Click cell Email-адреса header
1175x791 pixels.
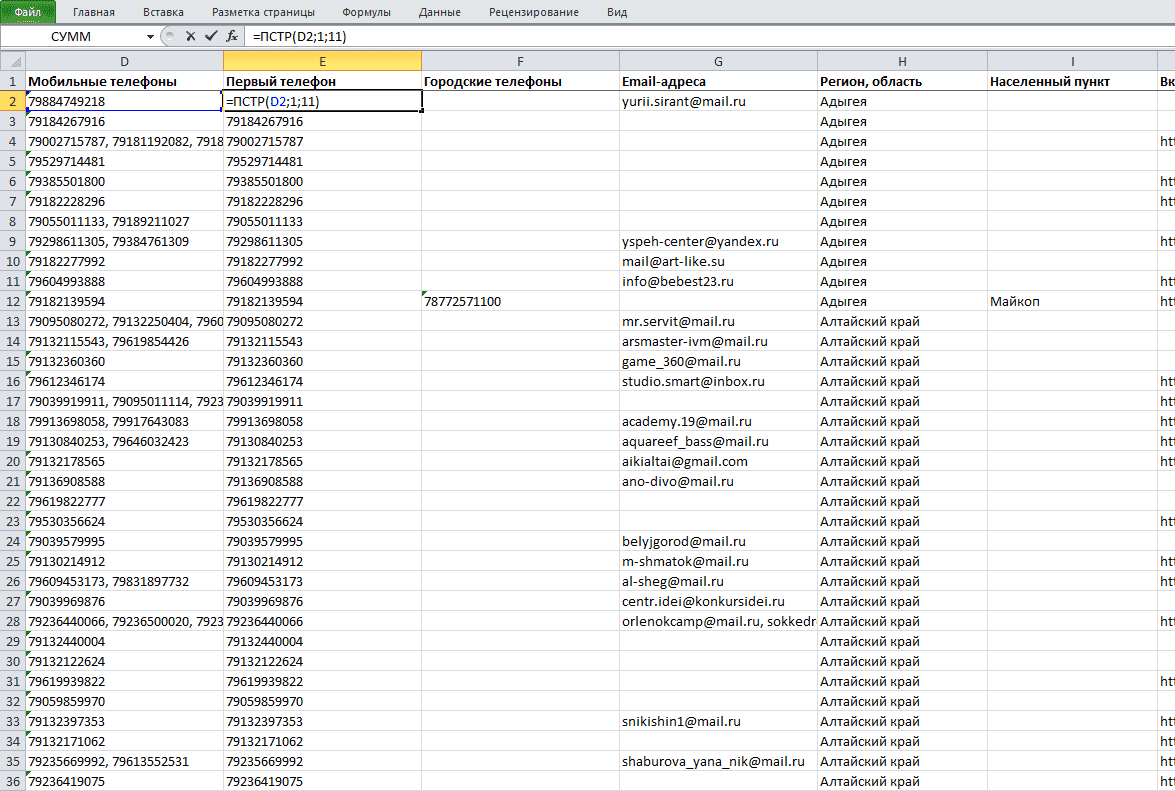[x=718, y=82]
